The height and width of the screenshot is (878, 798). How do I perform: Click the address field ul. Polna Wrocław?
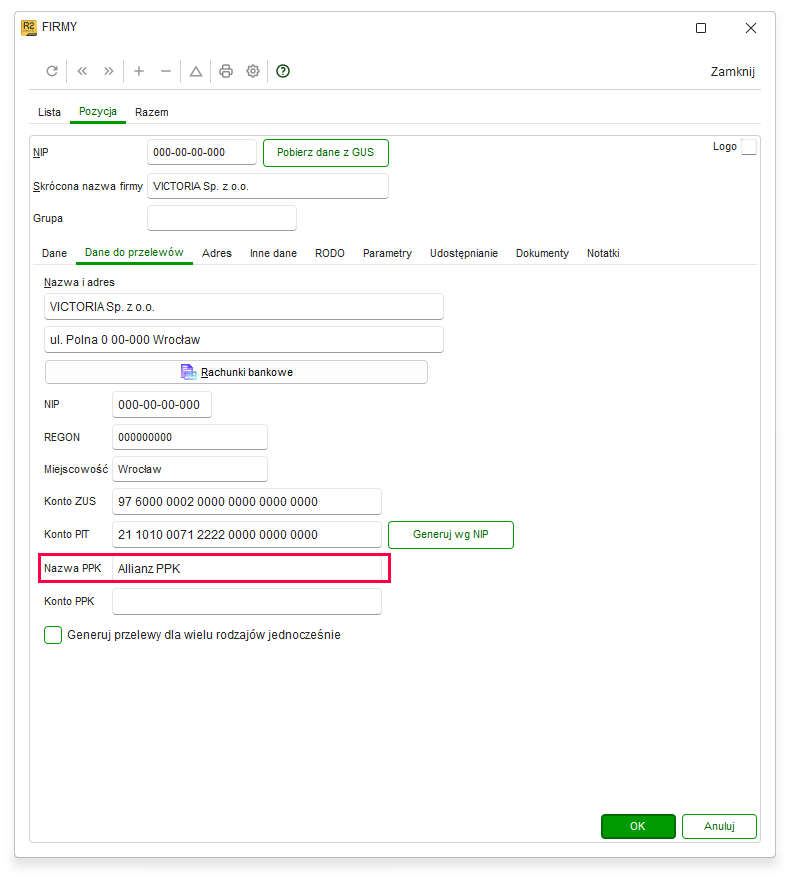point(244,339)
